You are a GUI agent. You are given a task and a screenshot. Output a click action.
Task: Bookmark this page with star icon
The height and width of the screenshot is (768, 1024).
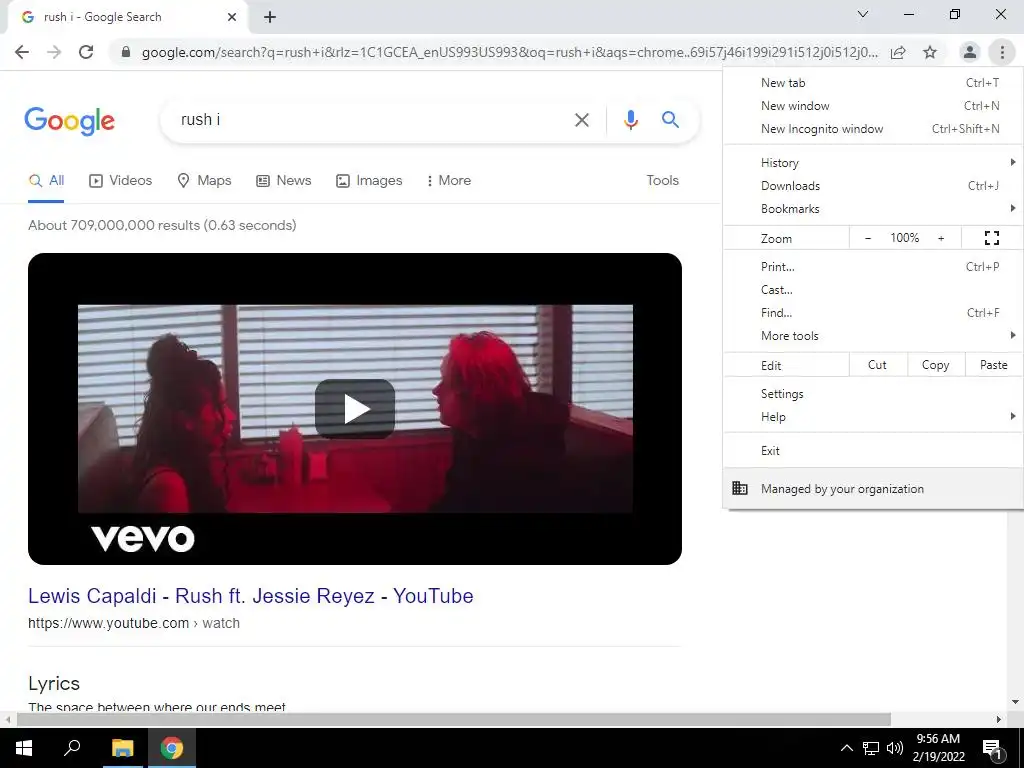pyautogui.click(x=930, y=52)
